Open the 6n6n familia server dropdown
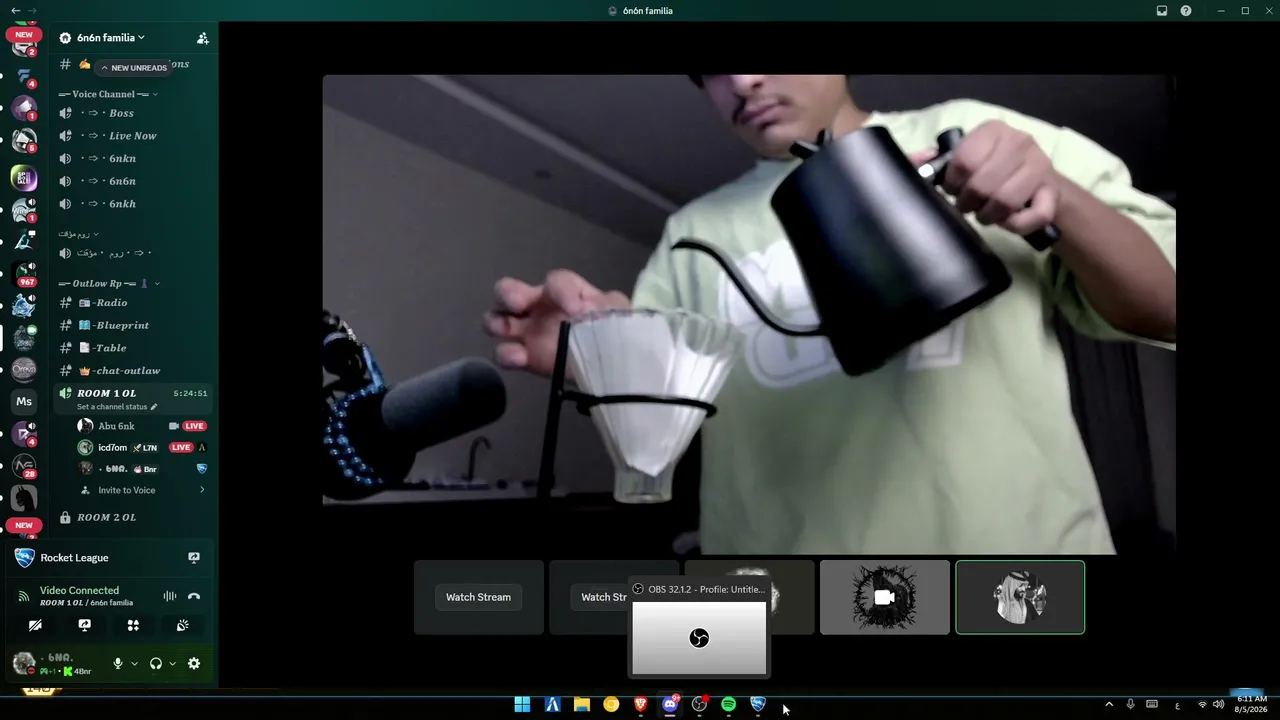The width and height of the screenshot is (1280, 720). 109,38
